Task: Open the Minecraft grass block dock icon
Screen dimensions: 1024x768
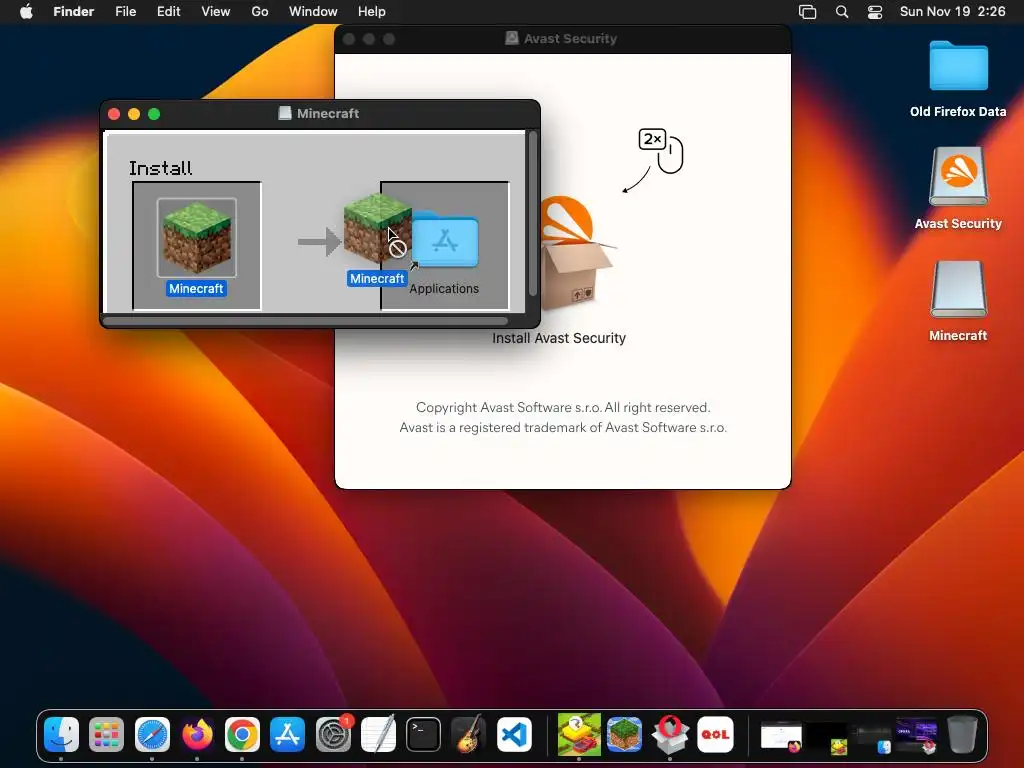Action: click(624, 734)
